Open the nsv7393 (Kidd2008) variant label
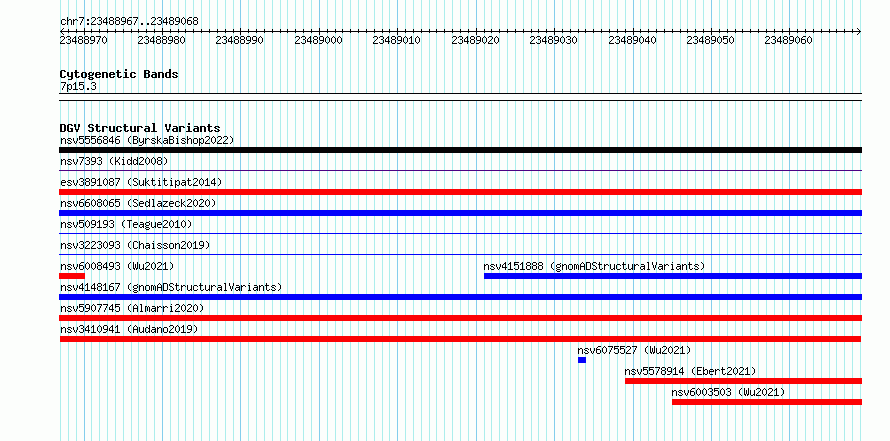 point(114,161)
